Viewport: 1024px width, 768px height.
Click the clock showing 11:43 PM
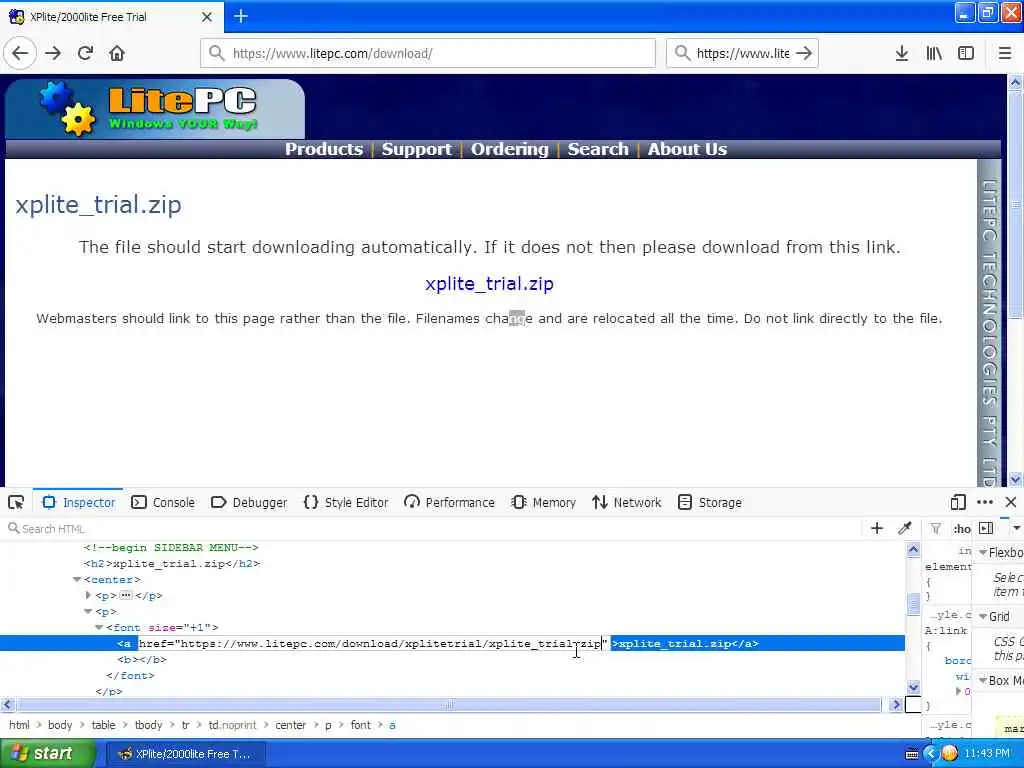[987, 754]
